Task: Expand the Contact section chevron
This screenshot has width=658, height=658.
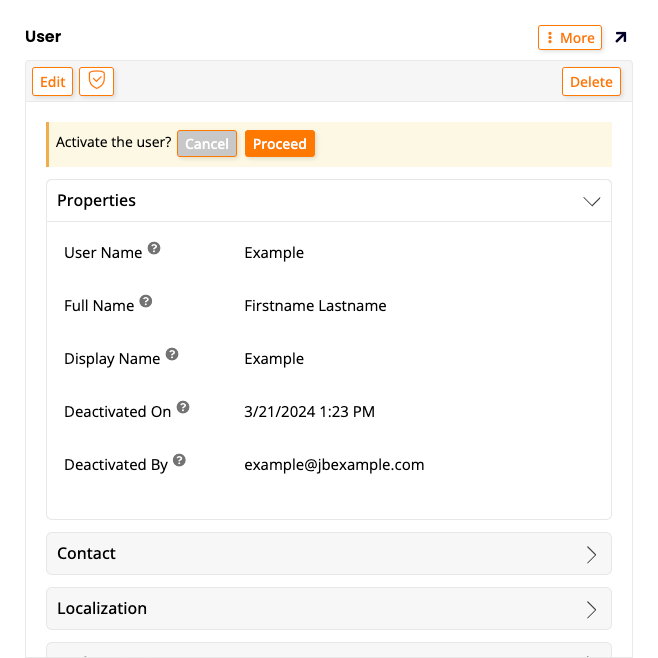Action: 591,554
